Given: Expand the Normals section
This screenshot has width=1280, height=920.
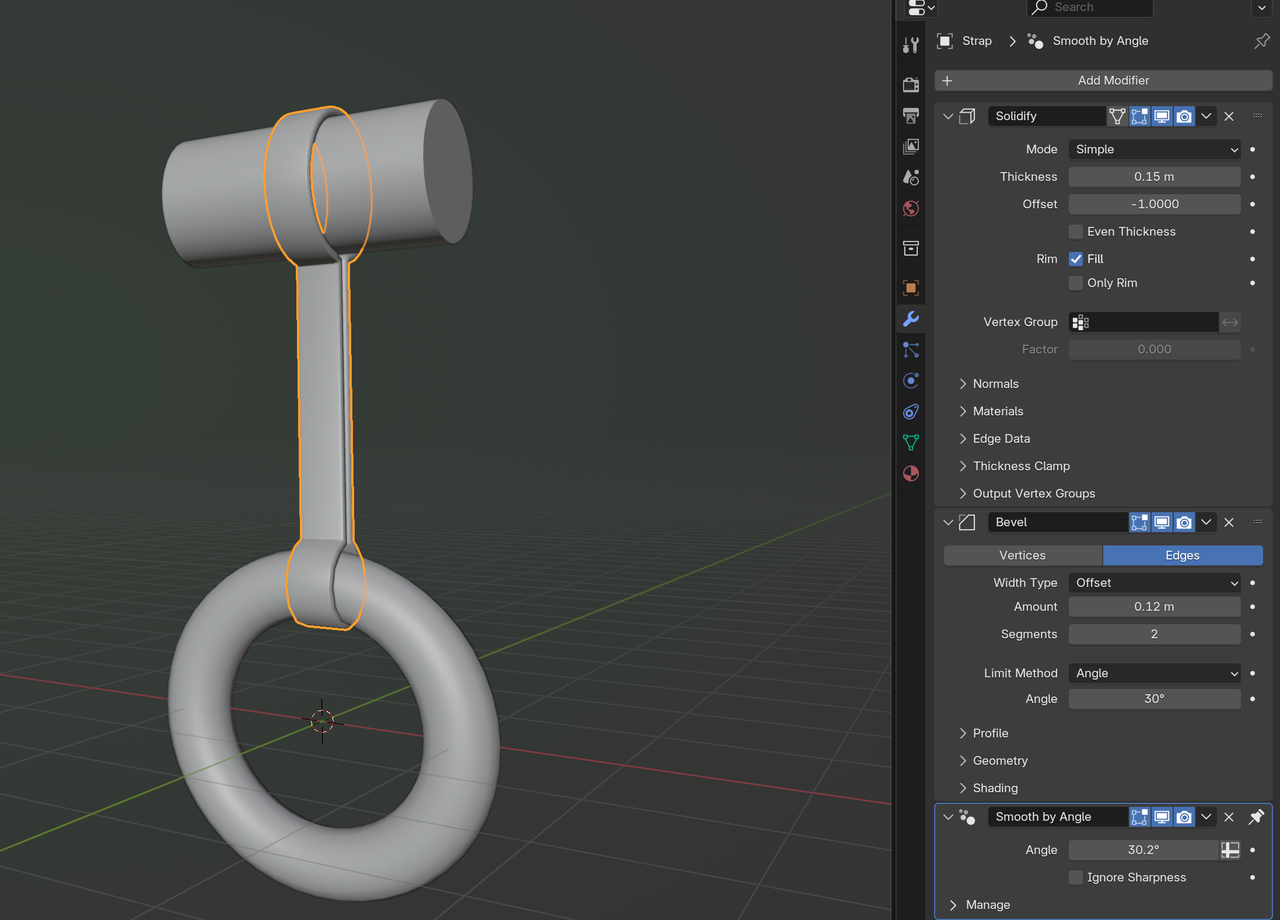Looking at the screenshot, I should (996, 383).
